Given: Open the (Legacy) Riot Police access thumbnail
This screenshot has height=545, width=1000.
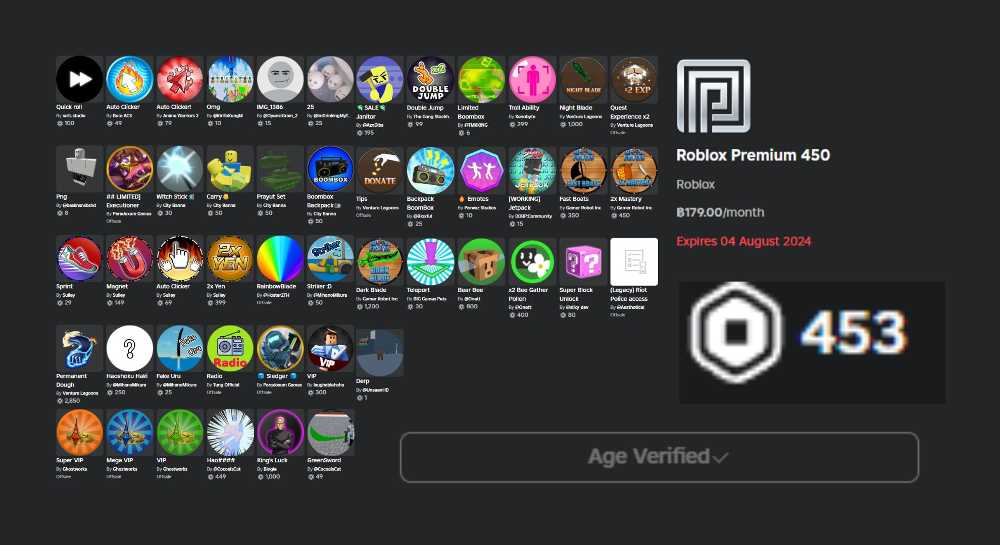Looking at the screenshot, I should pyautogui.click(x=634, y=262).
